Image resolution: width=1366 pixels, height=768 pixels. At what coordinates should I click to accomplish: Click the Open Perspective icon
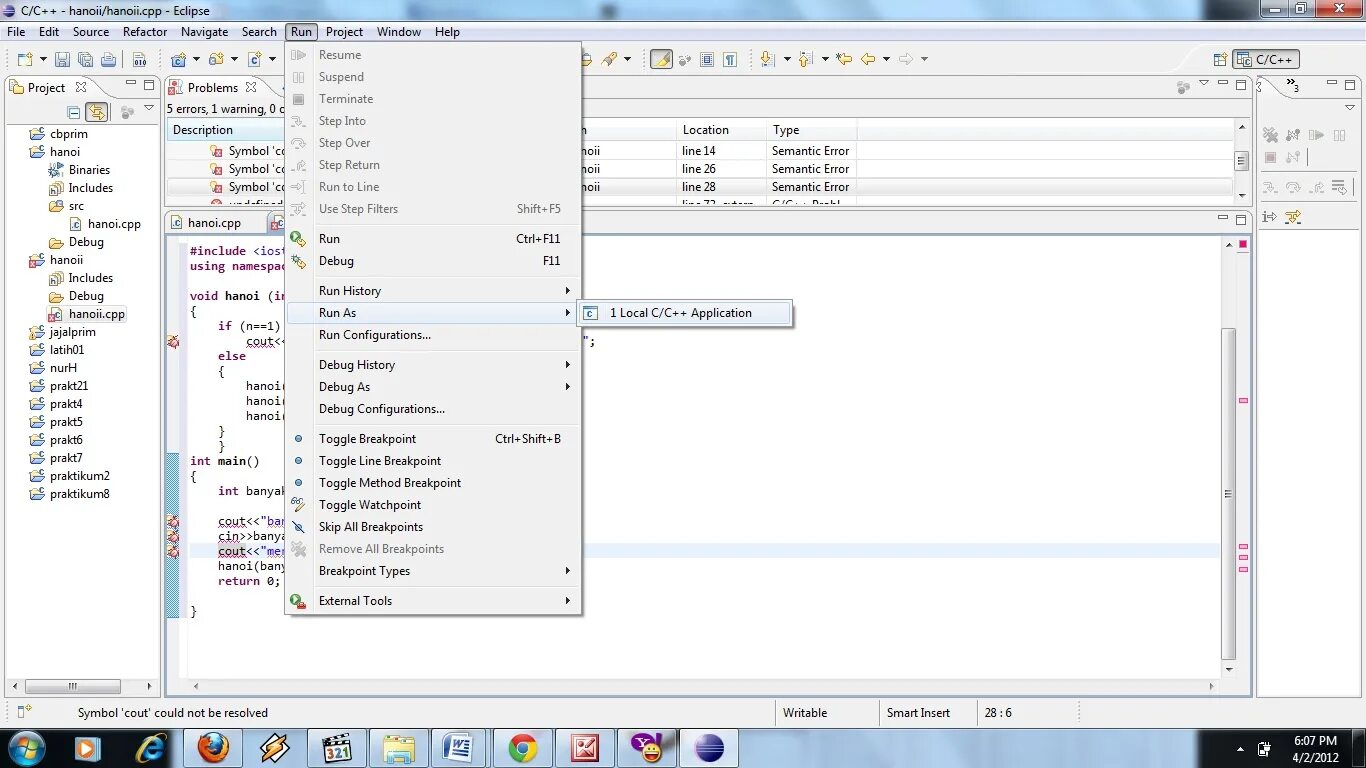pyautogui.click(x=1220, y=59)
